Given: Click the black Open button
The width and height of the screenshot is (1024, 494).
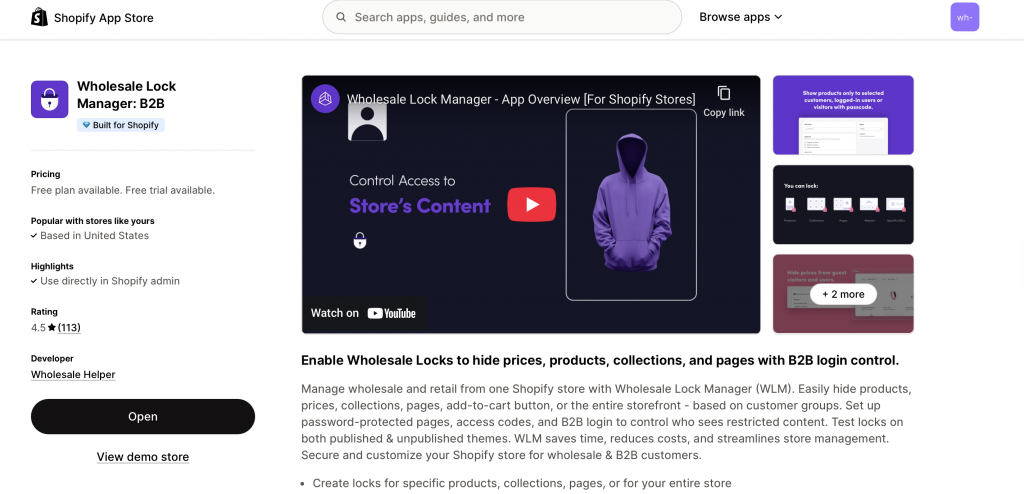Looking at the screenshot, I should 142,416.
